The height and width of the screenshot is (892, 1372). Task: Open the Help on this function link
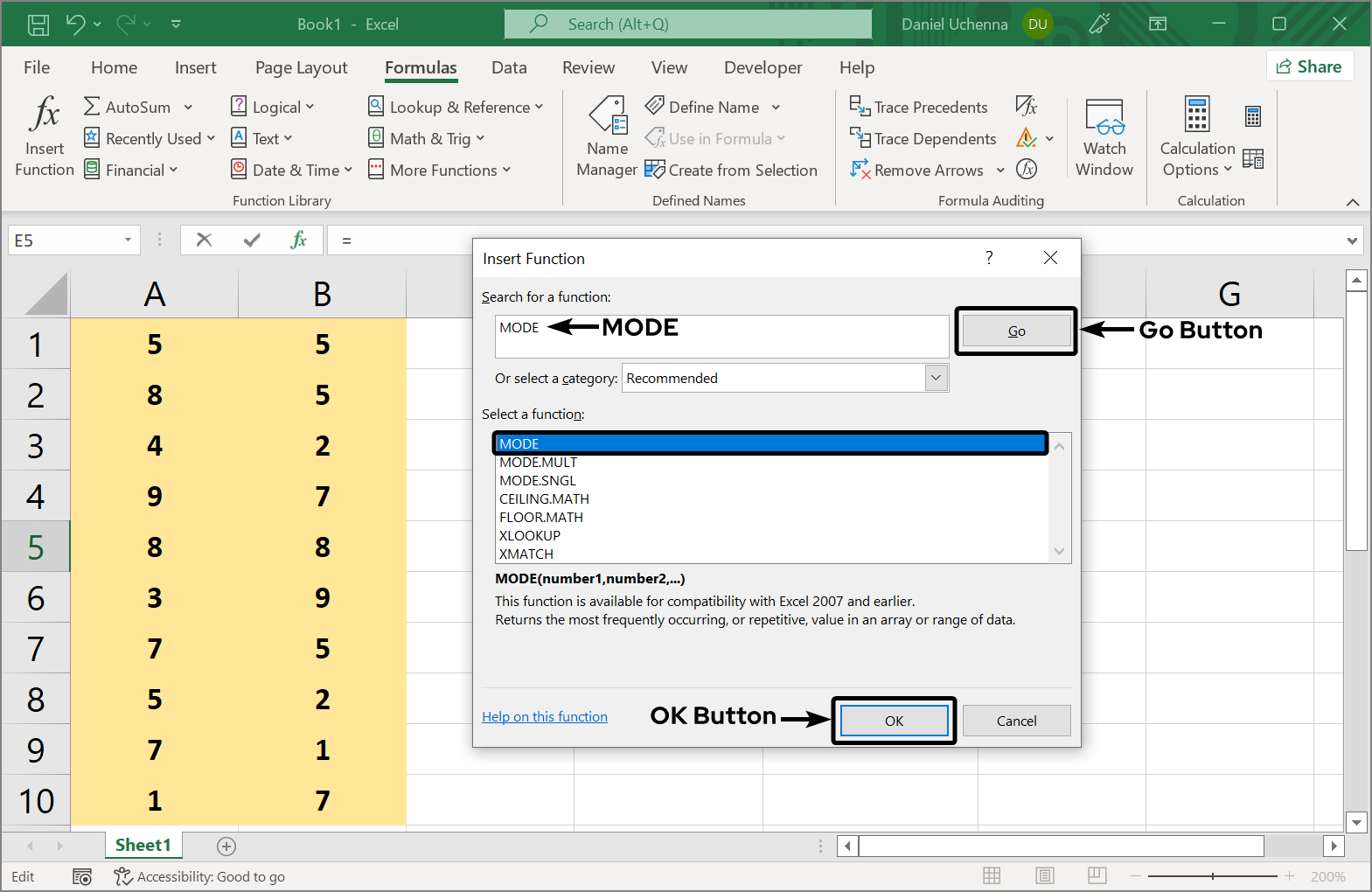pos(544,716)
